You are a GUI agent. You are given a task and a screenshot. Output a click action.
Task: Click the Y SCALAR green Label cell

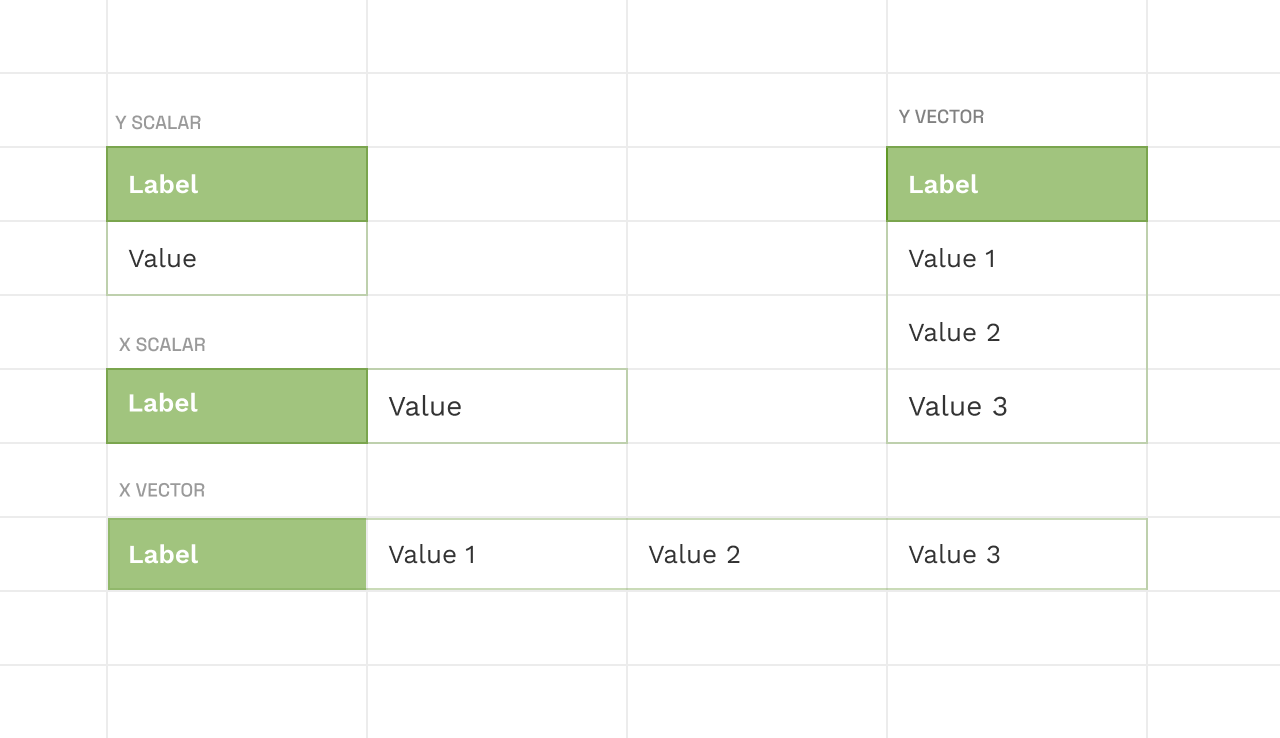tap(237, 184)
